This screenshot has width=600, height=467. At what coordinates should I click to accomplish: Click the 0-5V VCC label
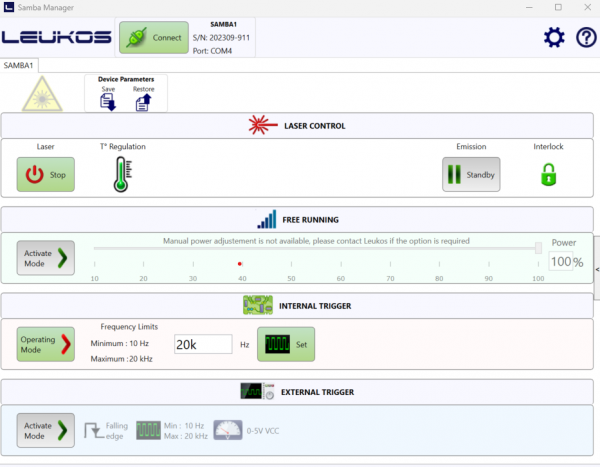pos(263,431)
